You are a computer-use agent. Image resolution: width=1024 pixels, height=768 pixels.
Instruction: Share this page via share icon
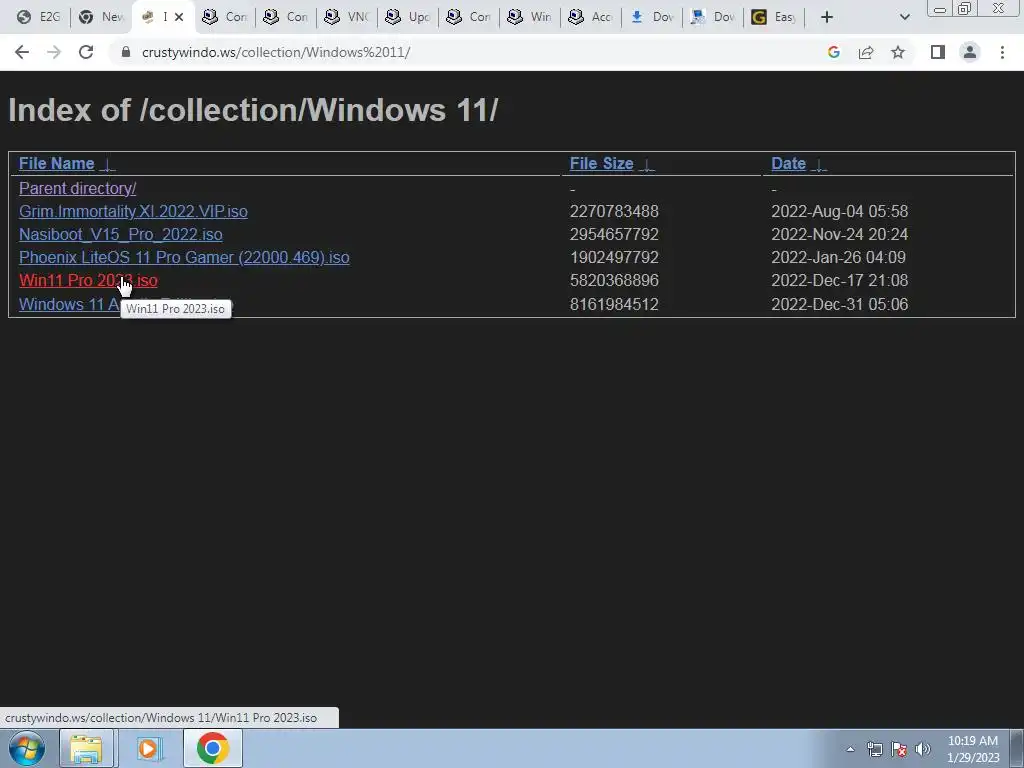tap(866, 52)
